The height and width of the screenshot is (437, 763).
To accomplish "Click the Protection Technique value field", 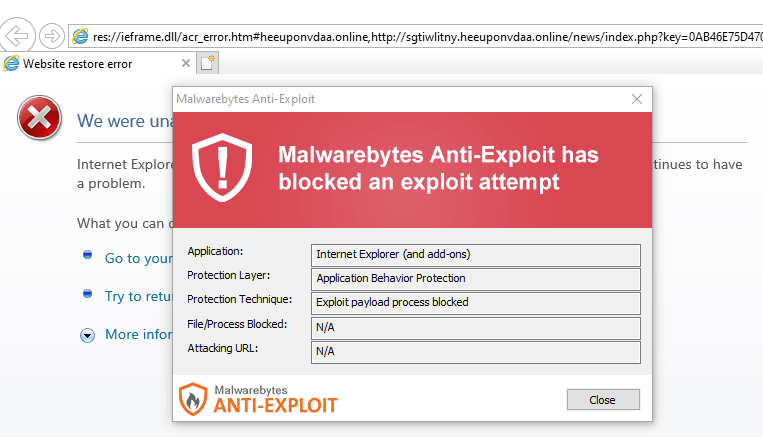I will [x=476, y=303].
